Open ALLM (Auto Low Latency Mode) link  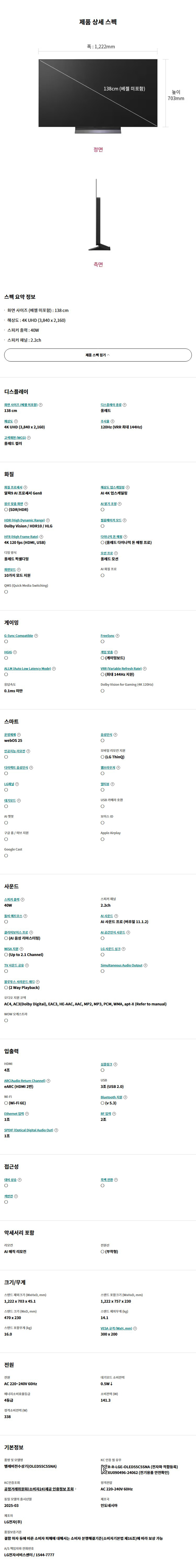coord(27,668)
